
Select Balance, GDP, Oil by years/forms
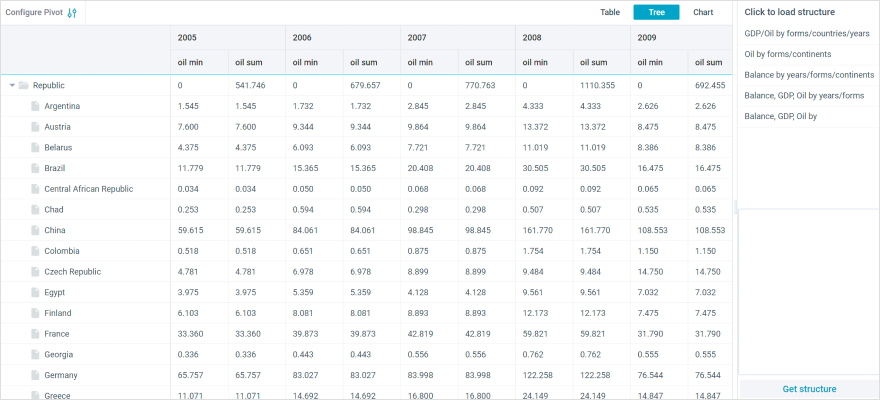coord(804,96)
